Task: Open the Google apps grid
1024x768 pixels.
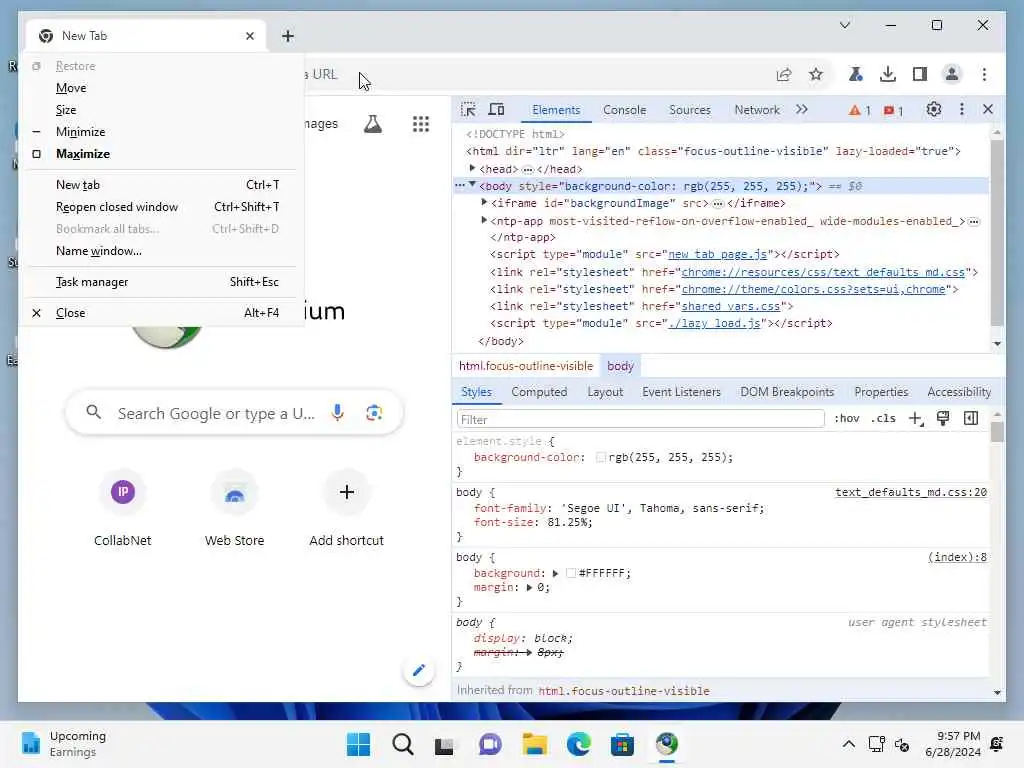Action: [x=421, y=123]
